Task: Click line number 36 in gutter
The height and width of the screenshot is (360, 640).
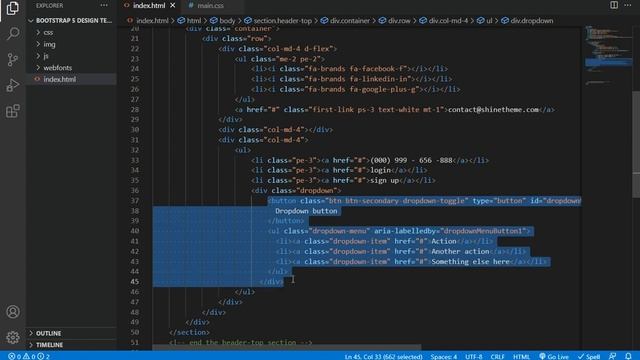Action: coord(135,190)
